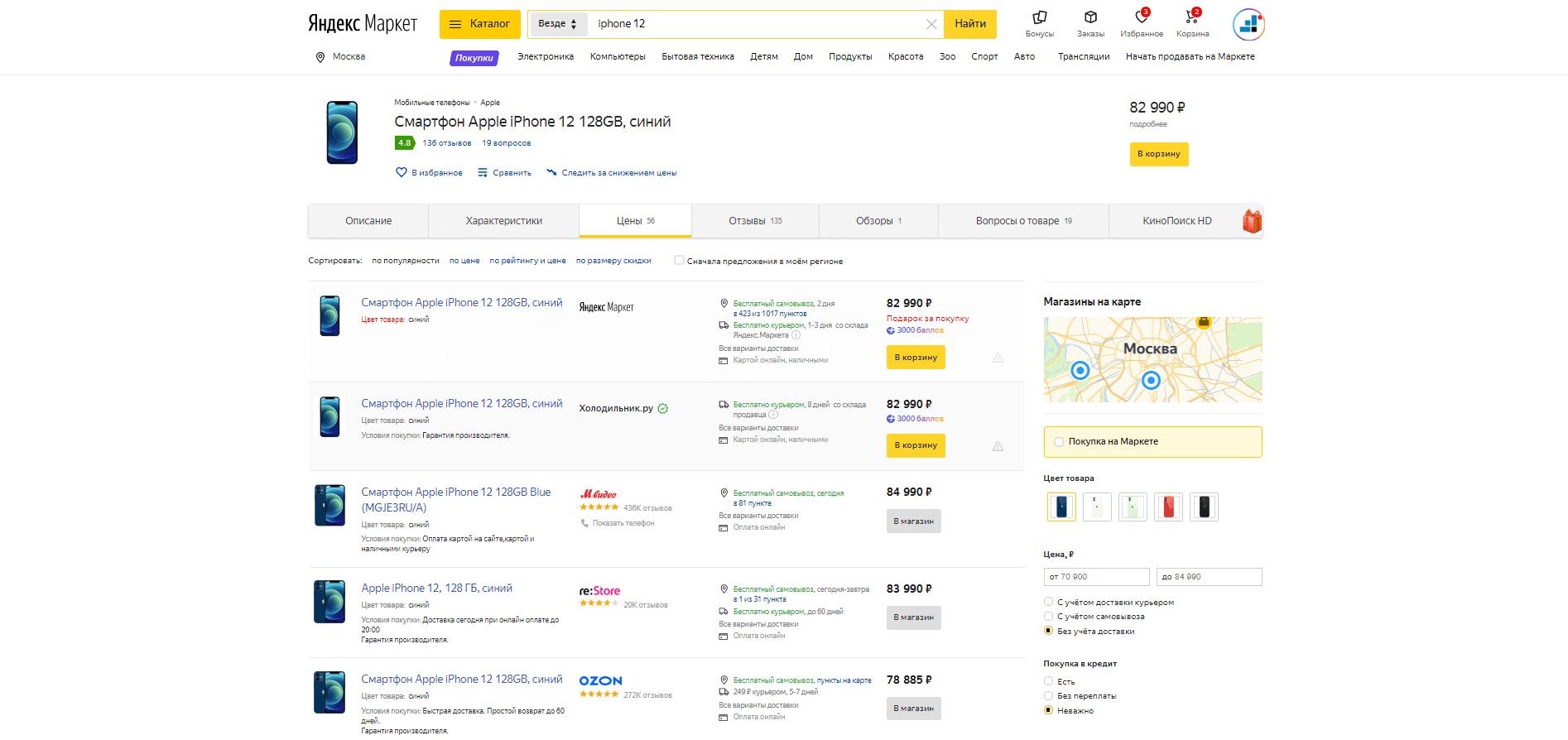Click rating badge 4.8

(x=404, y=142)
